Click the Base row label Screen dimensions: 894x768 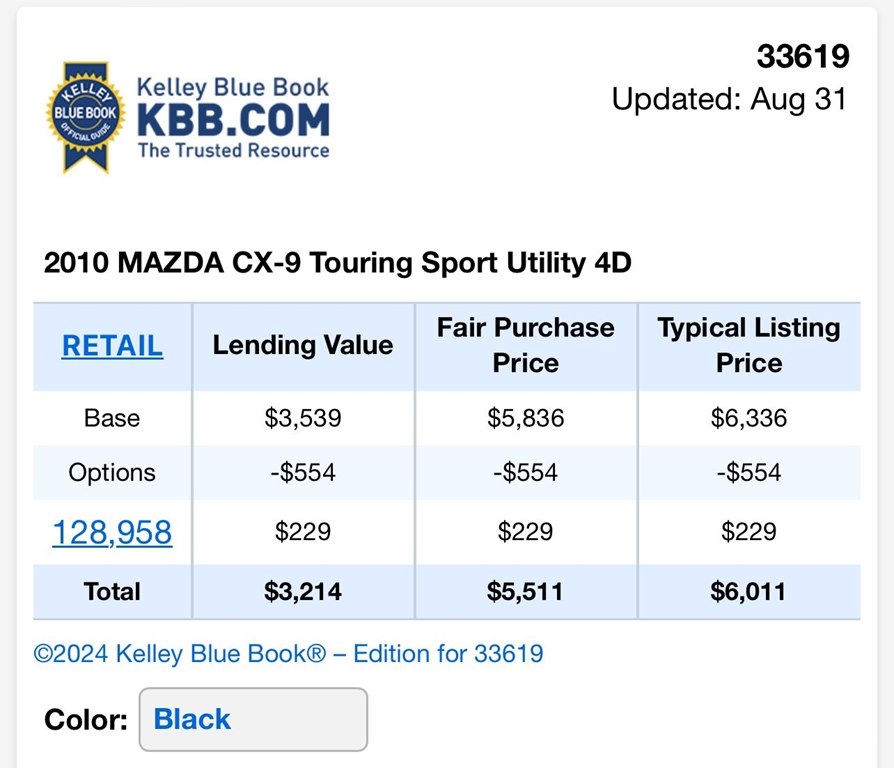pyautogui.click(x=112, y=418)
